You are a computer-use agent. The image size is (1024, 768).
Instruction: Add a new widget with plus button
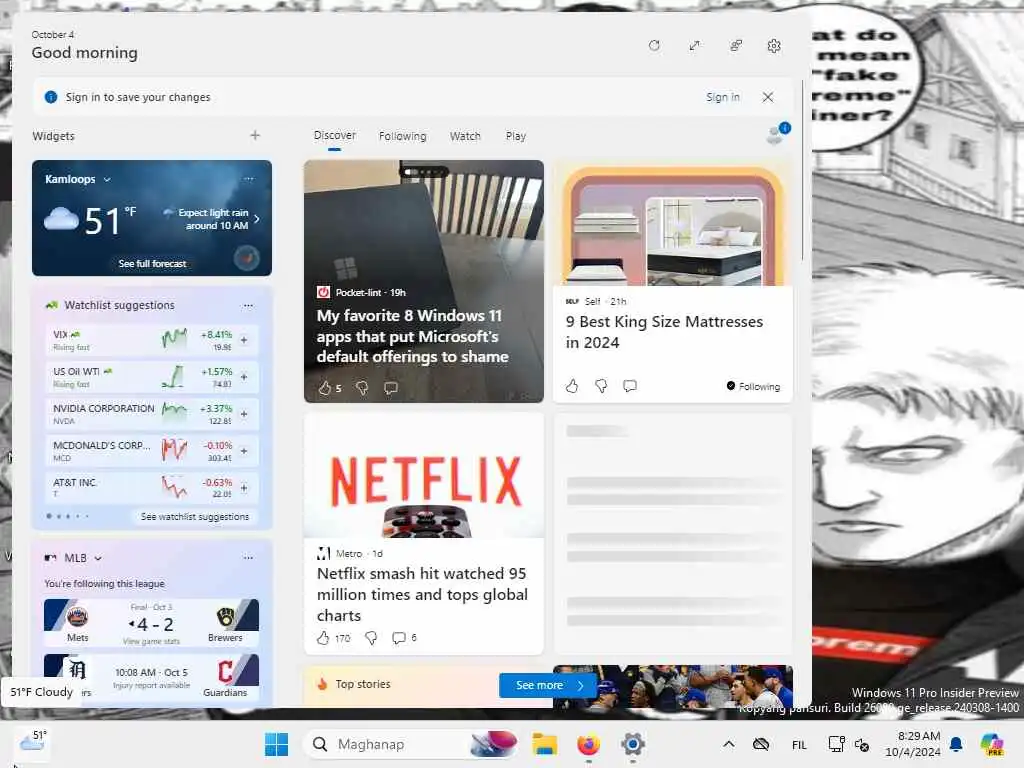(x=255, y=135)
